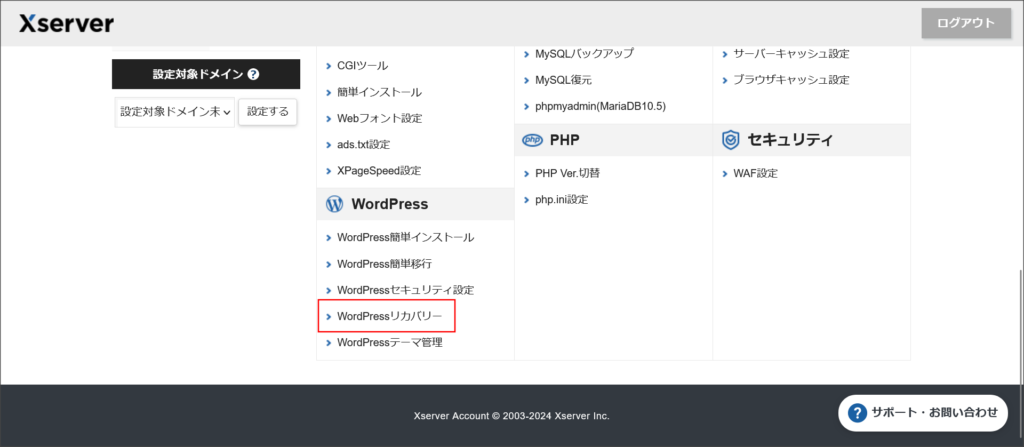Image resolution: width=1024 pixels, height=447 pixels.
Task: Click the セキュリティ section heading text
Action: point(790,140)
